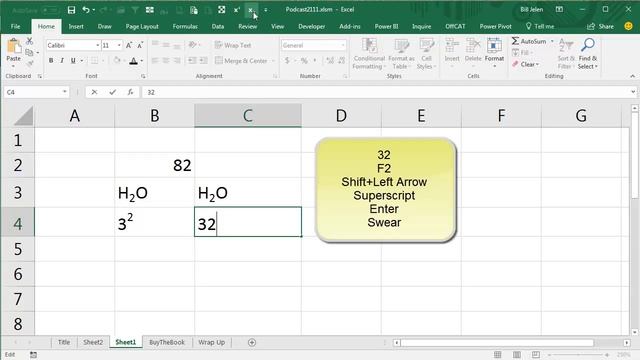Click the Paste clipboard icon
640x360 pixels.
pyautogui.click(x=13, y=47)
